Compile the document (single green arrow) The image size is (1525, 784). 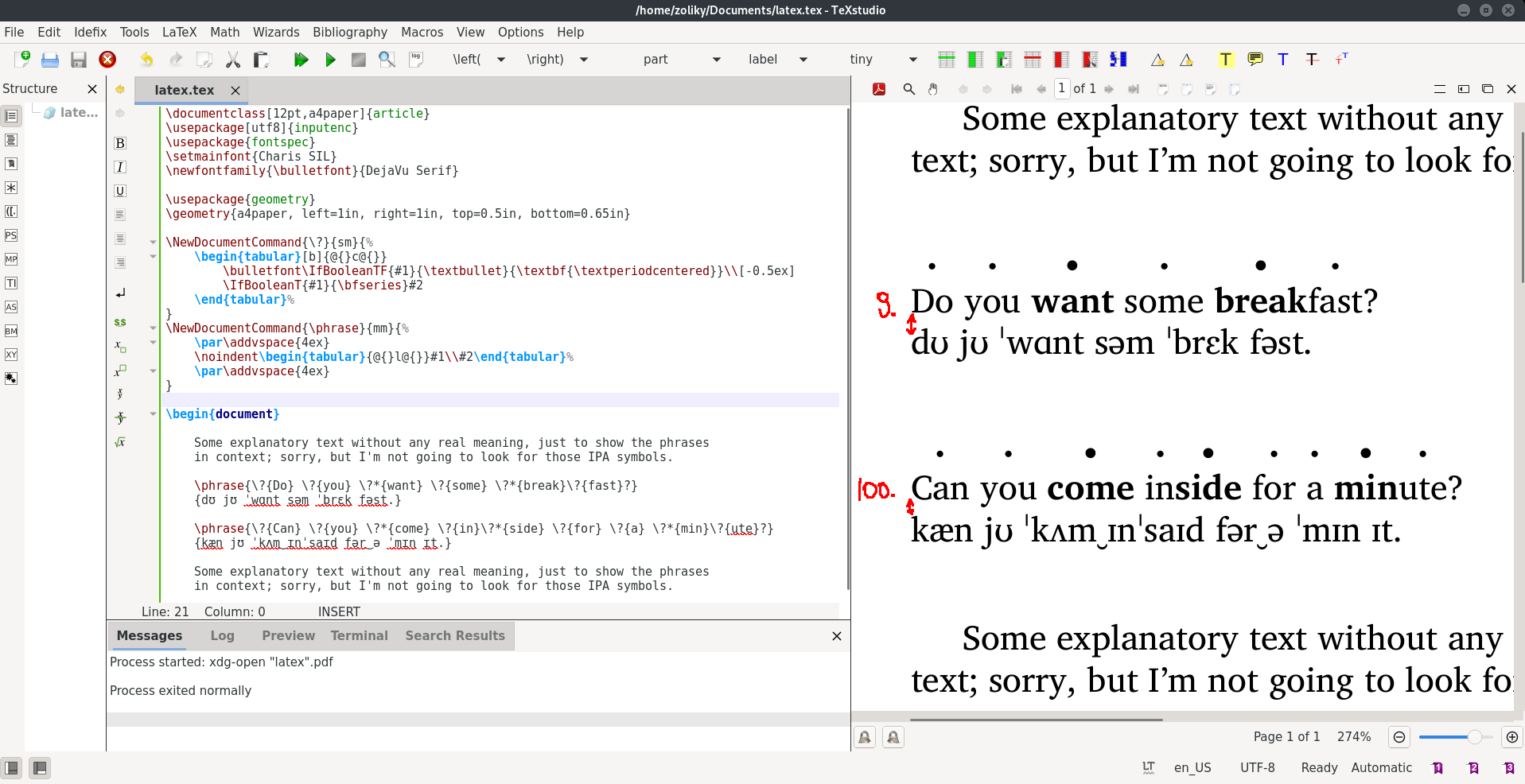click(330, 60)
